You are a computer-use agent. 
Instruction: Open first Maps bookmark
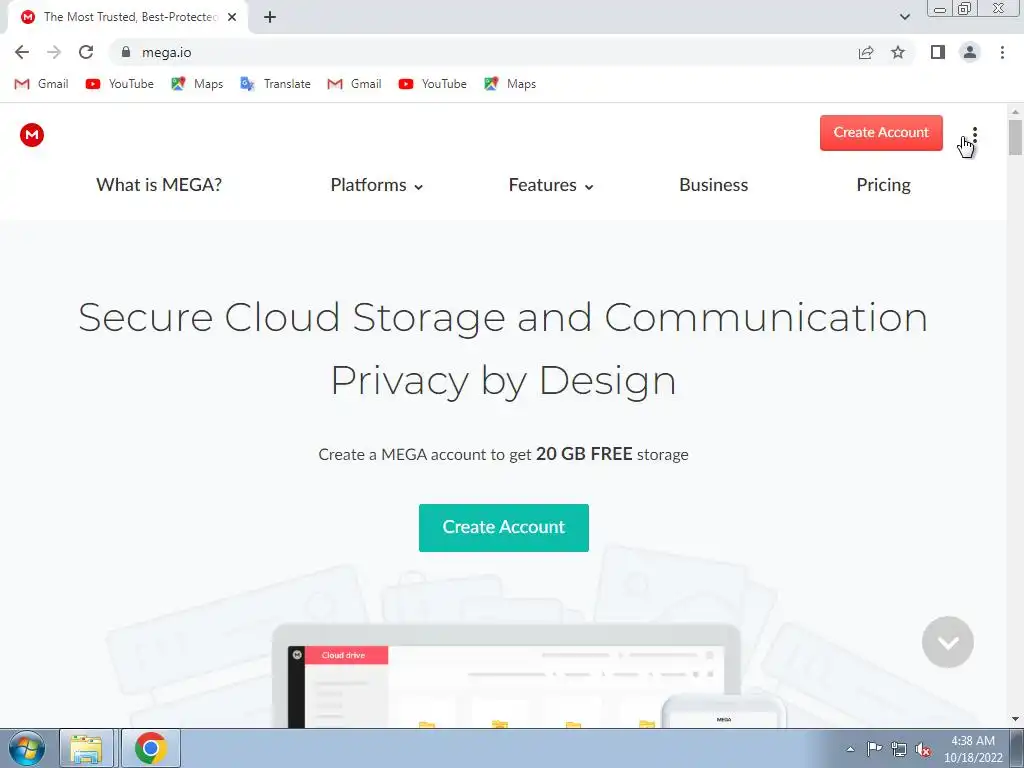point(197,84)
